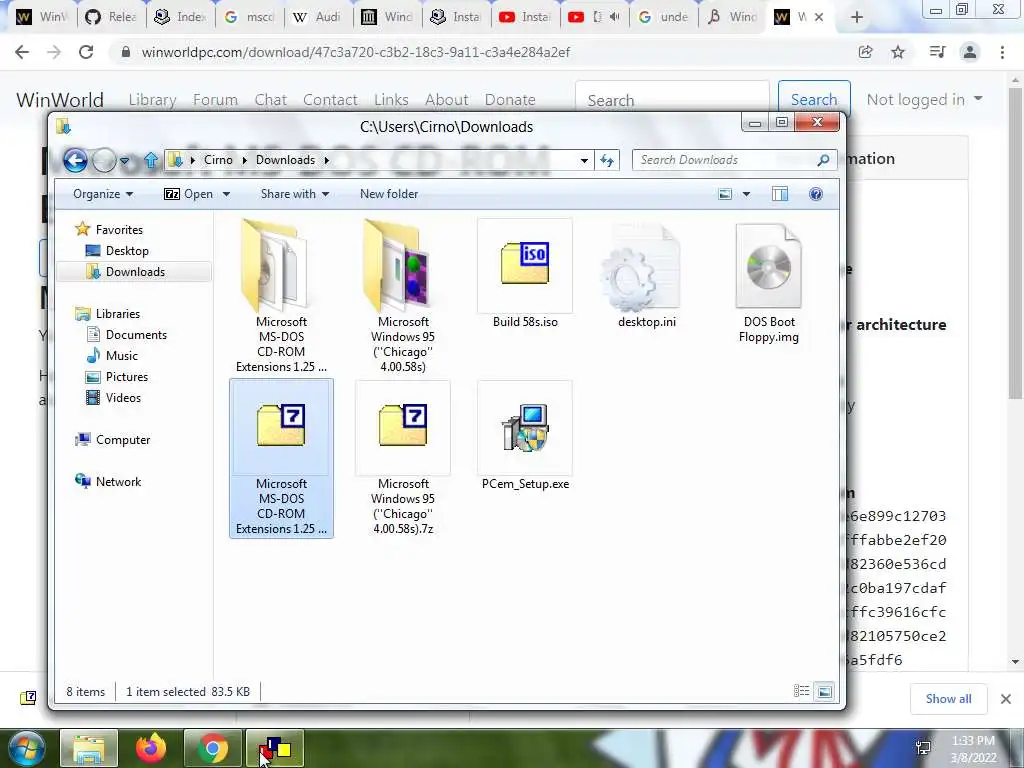This screenshot has width=1024, height=768.
Task: Open the Microsoft Windows 95 Chicago folder
Action: coord(403,296)
